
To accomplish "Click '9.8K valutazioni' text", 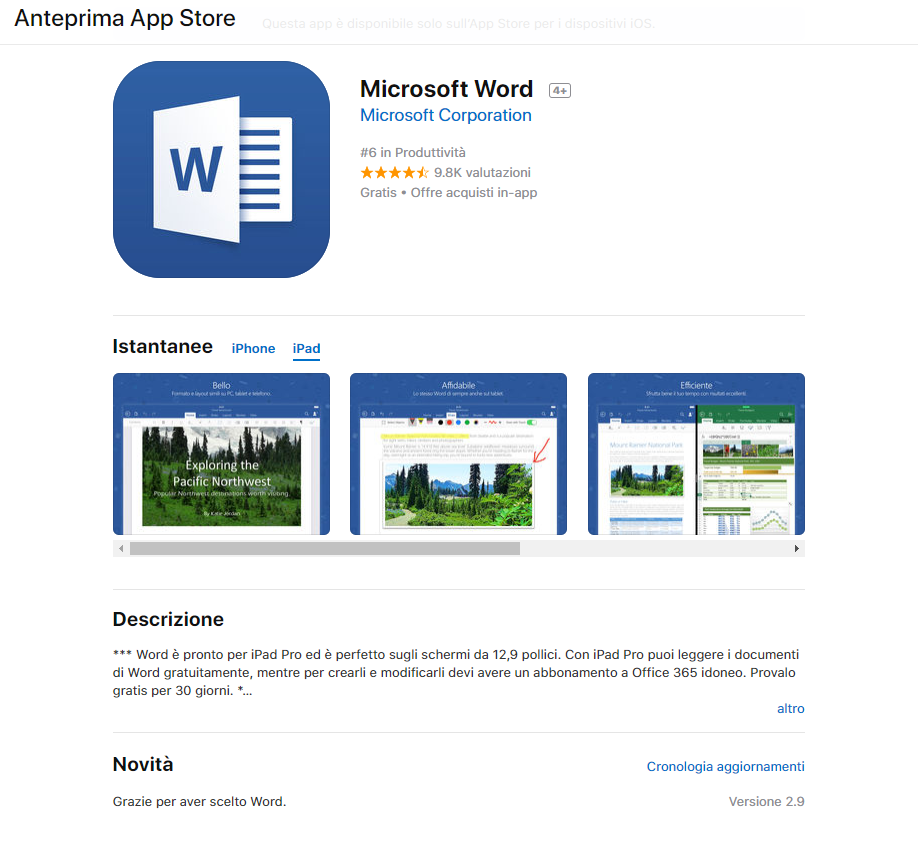I will pyautogui.click(x=482, y=173).
